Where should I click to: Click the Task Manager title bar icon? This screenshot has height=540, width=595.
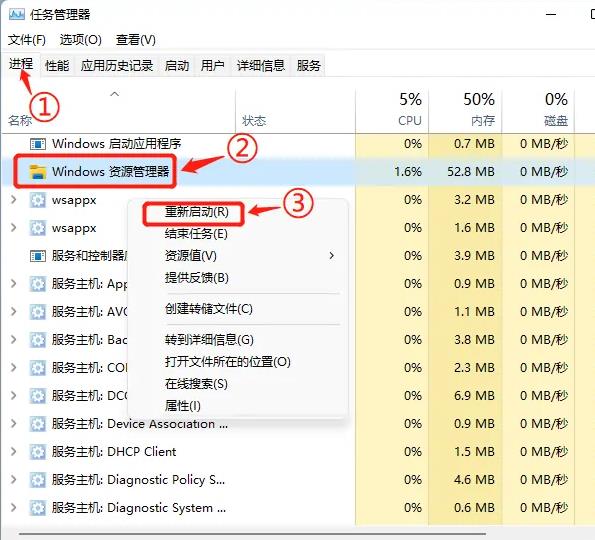click(x=17, y=14)
